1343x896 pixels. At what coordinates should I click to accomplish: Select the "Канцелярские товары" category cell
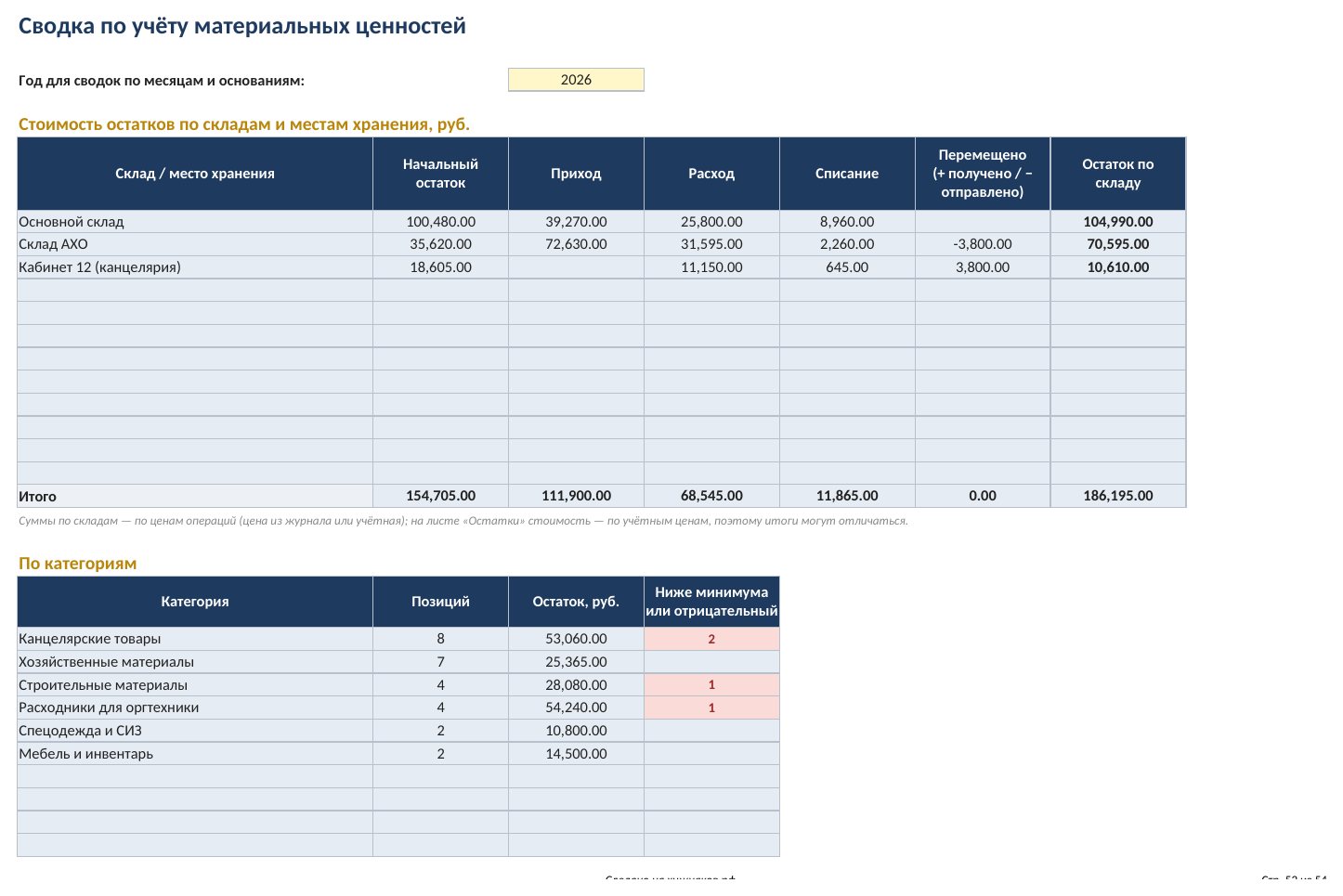(195, 639)
